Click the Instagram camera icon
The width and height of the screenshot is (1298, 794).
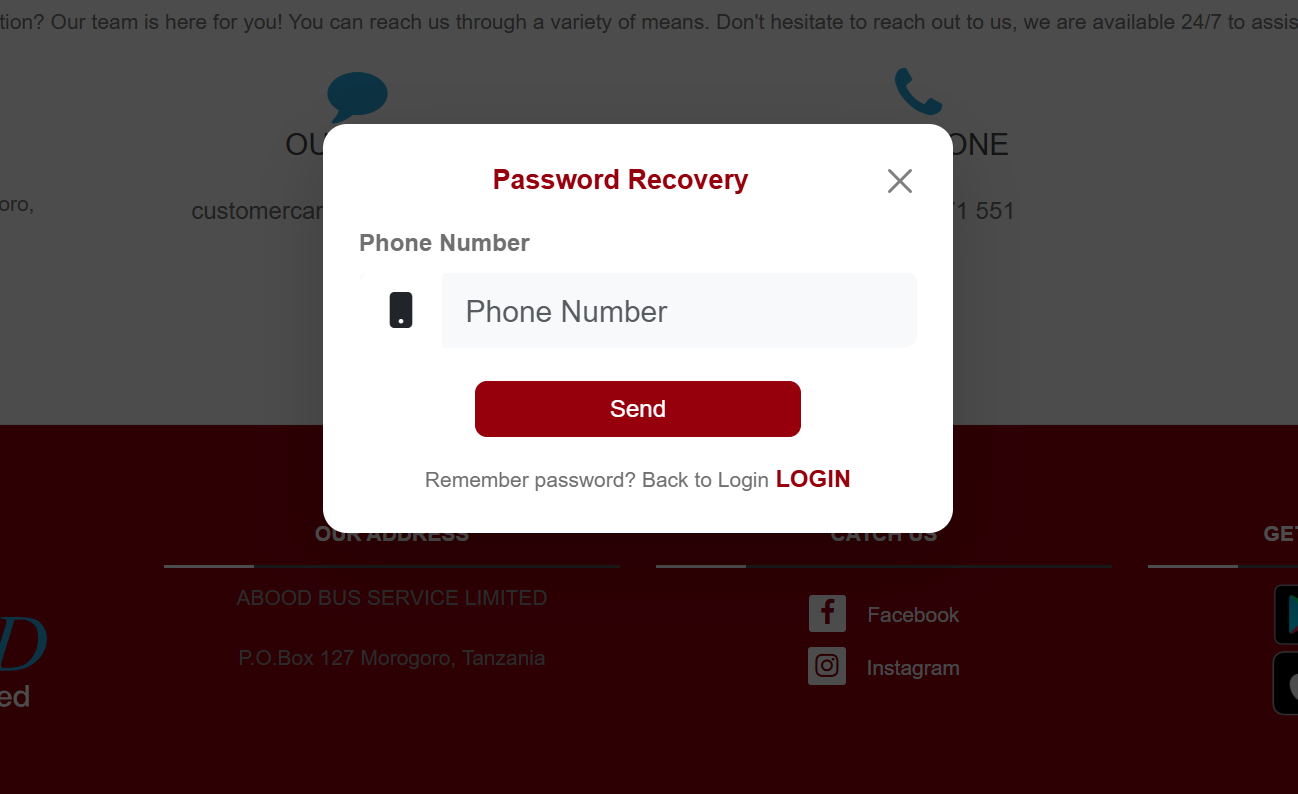[827, 666]
